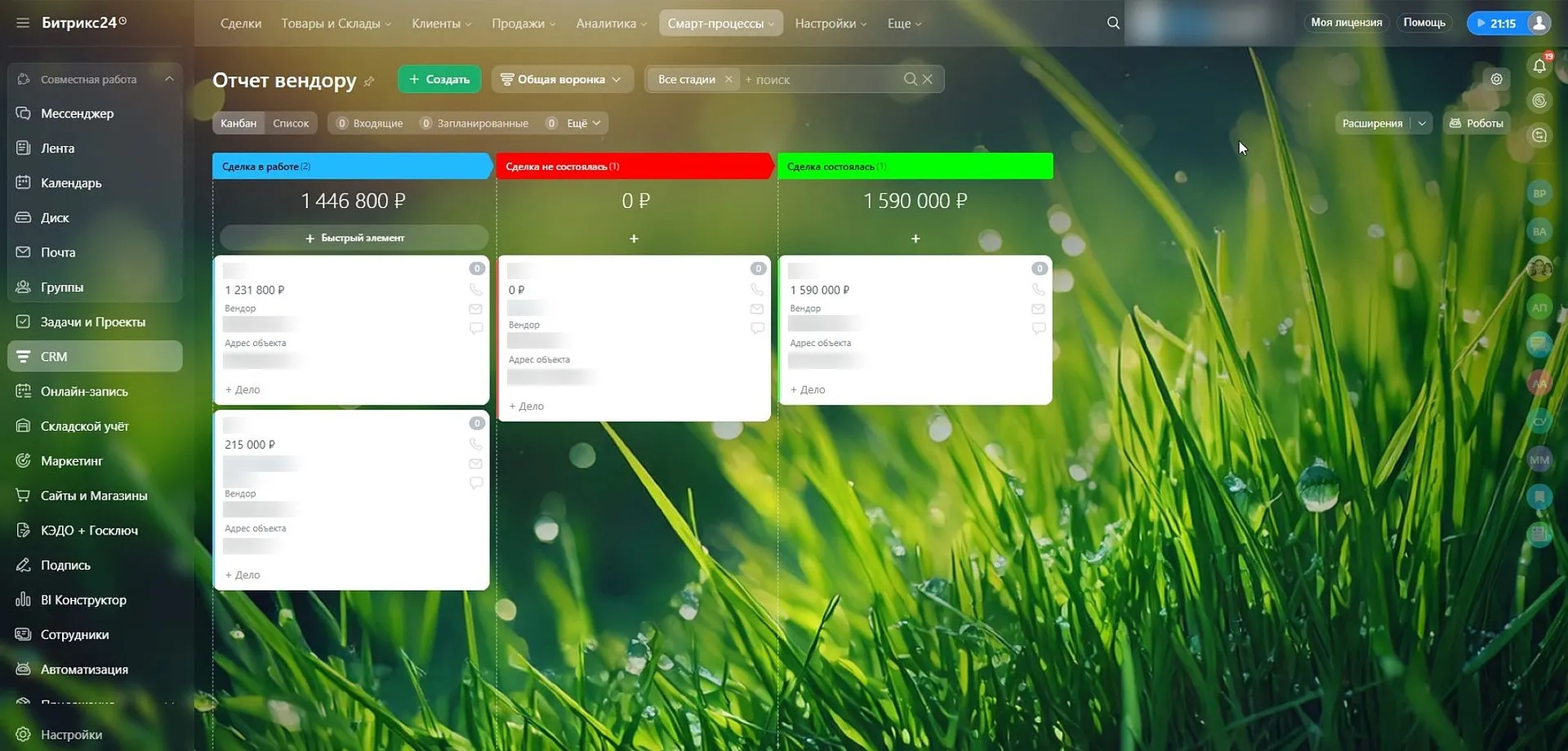The height and width of the screenshot is (751, 1568).
Task: Expand the Общая воронка dropdown
Action: [562, 79]
